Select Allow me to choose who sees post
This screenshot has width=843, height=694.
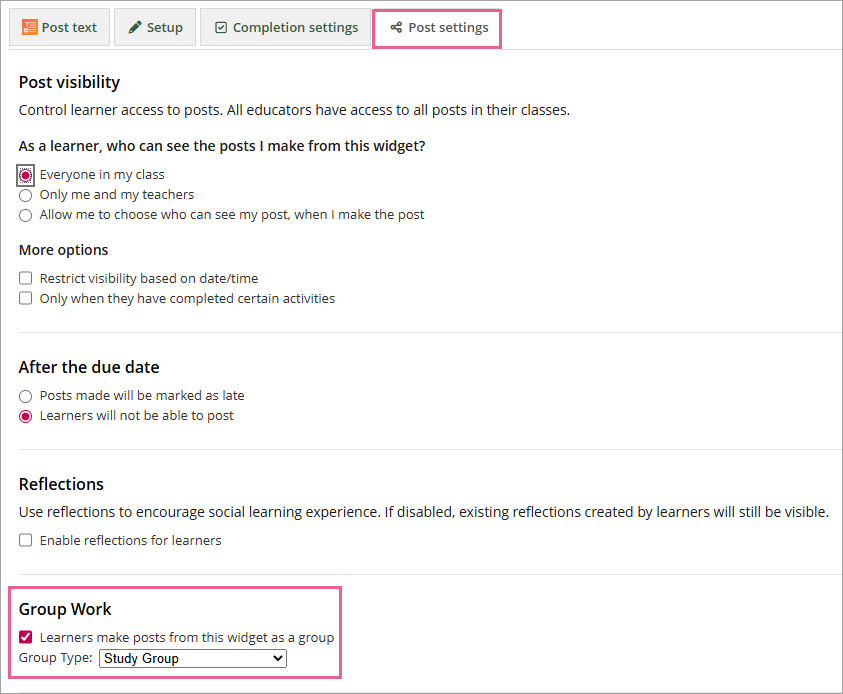25,216
